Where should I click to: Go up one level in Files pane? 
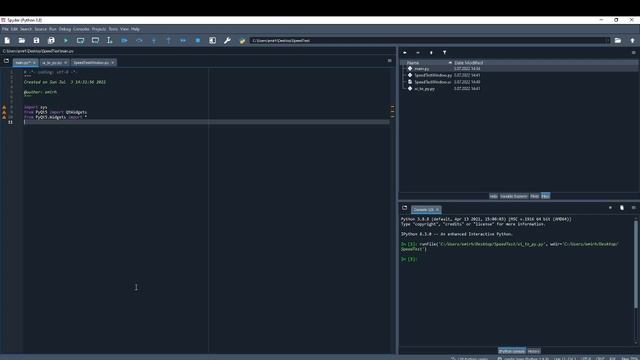point(431,53)
